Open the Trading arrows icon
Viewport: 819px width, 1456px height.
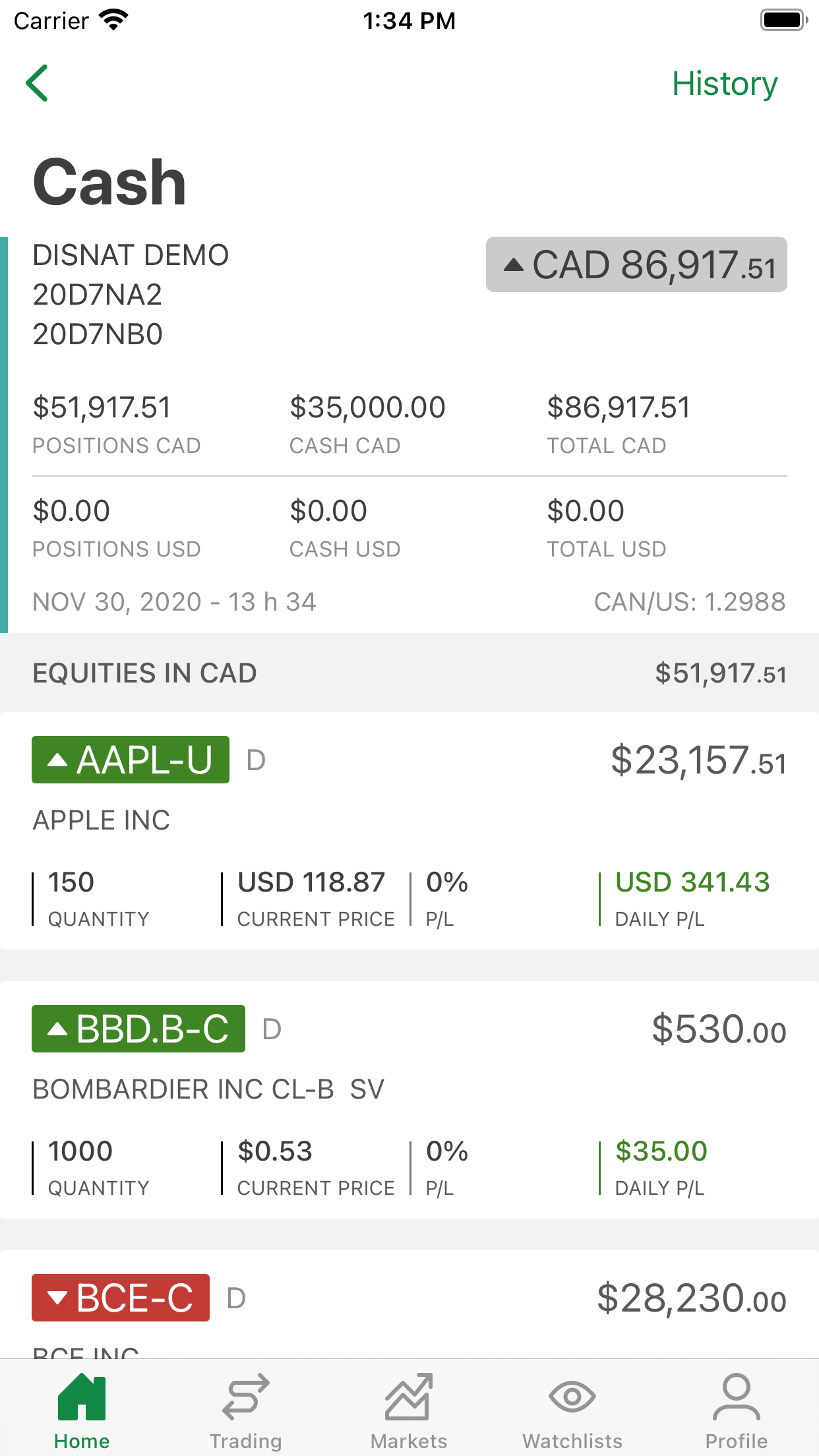click(245, 1397)
